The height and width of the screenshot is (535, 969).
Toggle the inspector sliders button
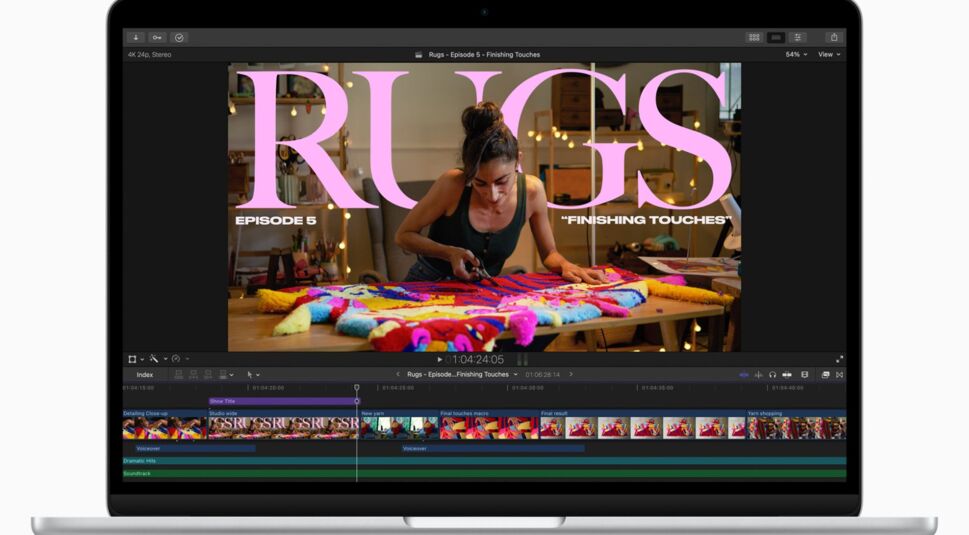tap(798, 37)
